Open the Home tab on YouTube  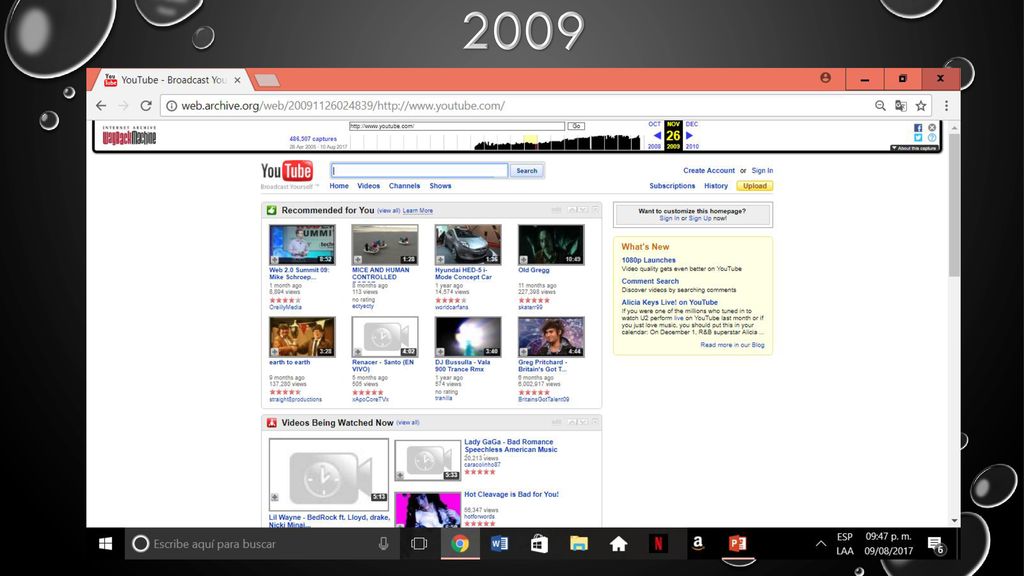(339, 186)
